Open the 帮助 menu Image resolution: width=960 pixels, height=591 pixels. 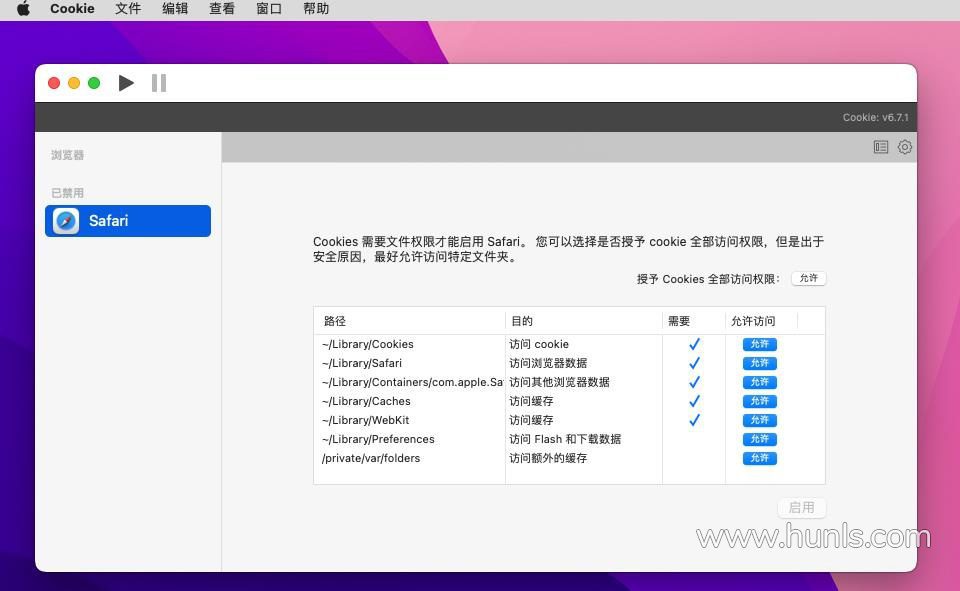click(316, 9)
